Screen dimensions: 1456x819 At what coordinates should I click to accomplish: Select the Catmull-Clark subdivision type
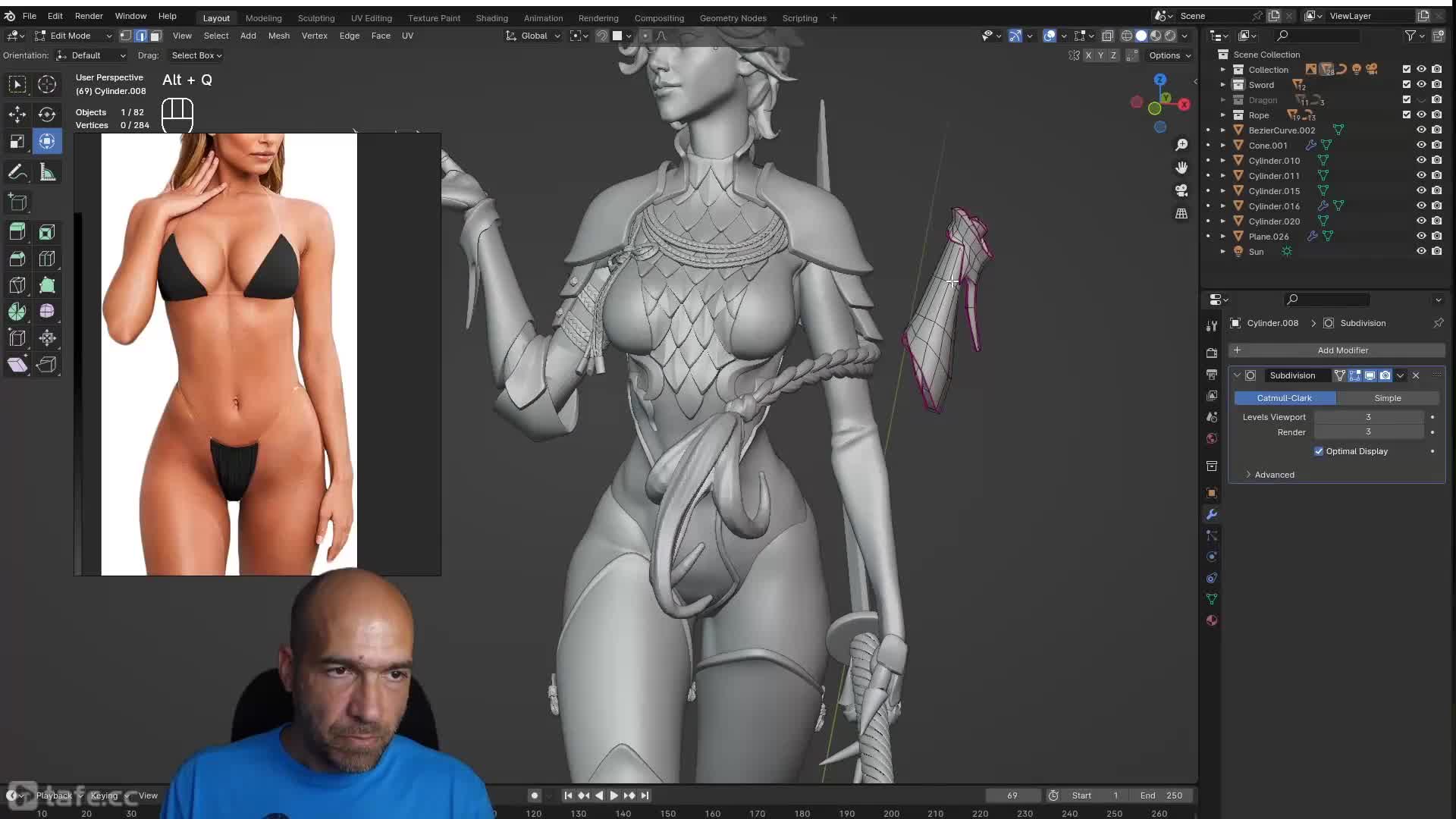pyautogui.click(x=1285, y=398)
